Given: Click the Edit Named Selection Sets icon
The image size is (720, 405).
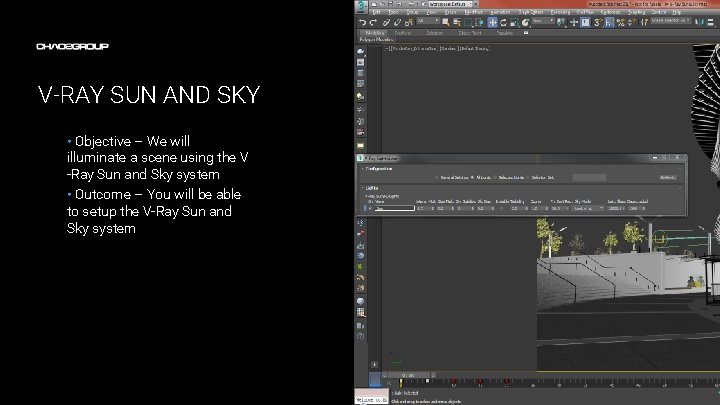Looking at the screenshot, I should [644, 22].
